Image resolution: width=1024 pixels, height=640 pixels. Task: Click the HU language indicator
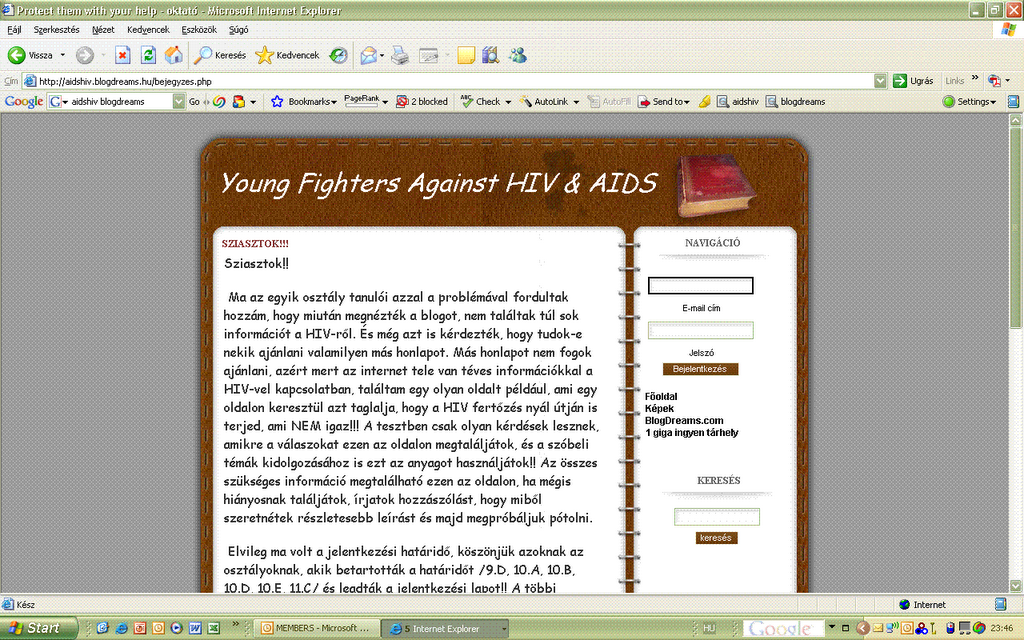pos(709,628)
